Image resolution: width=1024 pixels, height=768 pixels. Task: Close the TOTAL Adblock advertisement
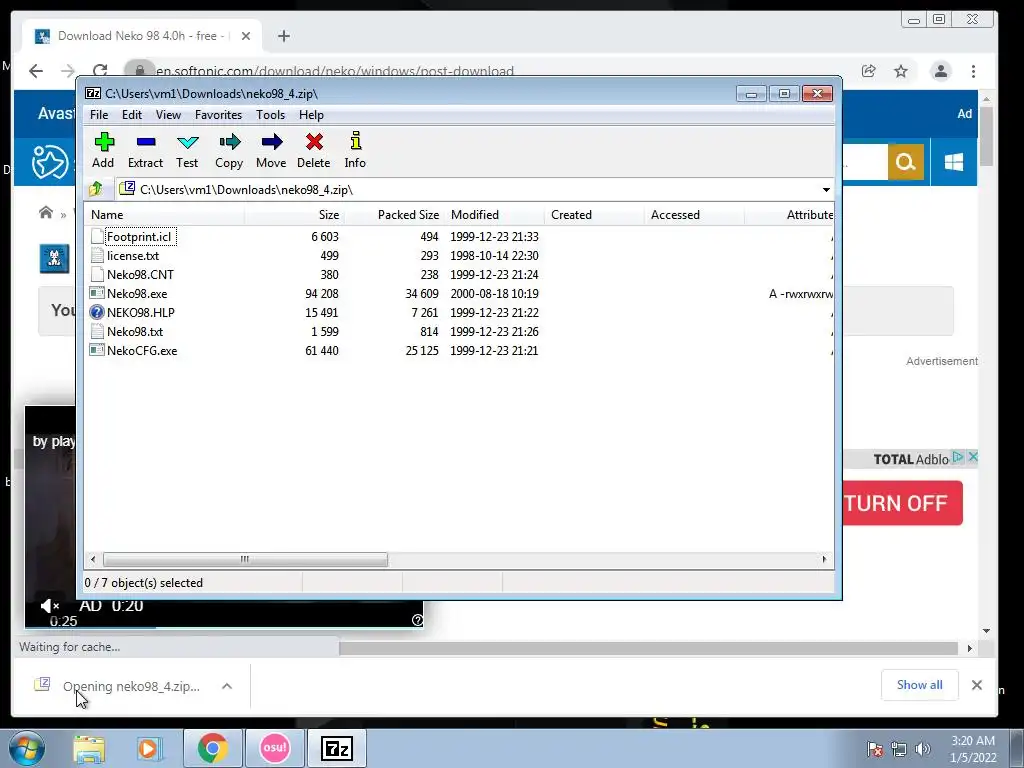pos(972,457)
